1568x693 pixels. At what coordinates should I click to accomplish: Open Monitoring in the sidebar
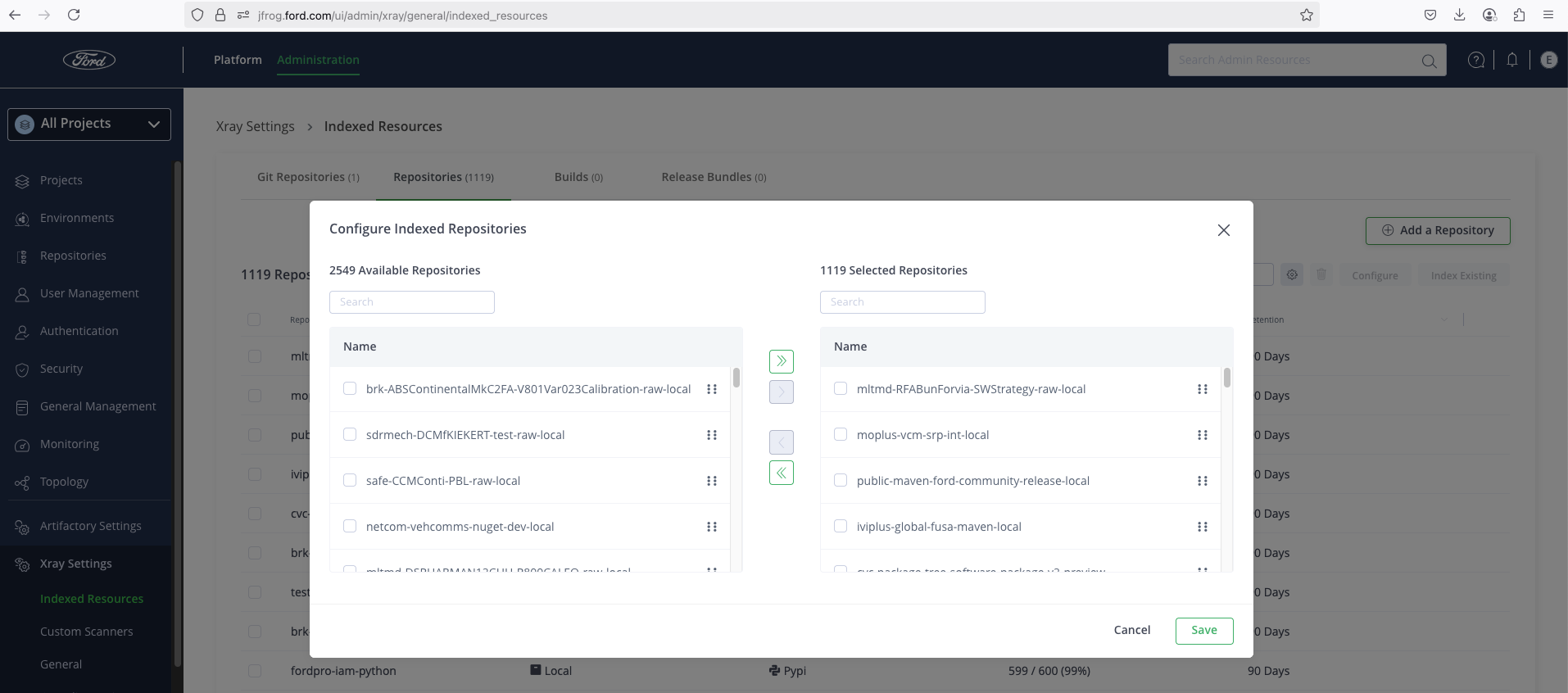point(70,444)
